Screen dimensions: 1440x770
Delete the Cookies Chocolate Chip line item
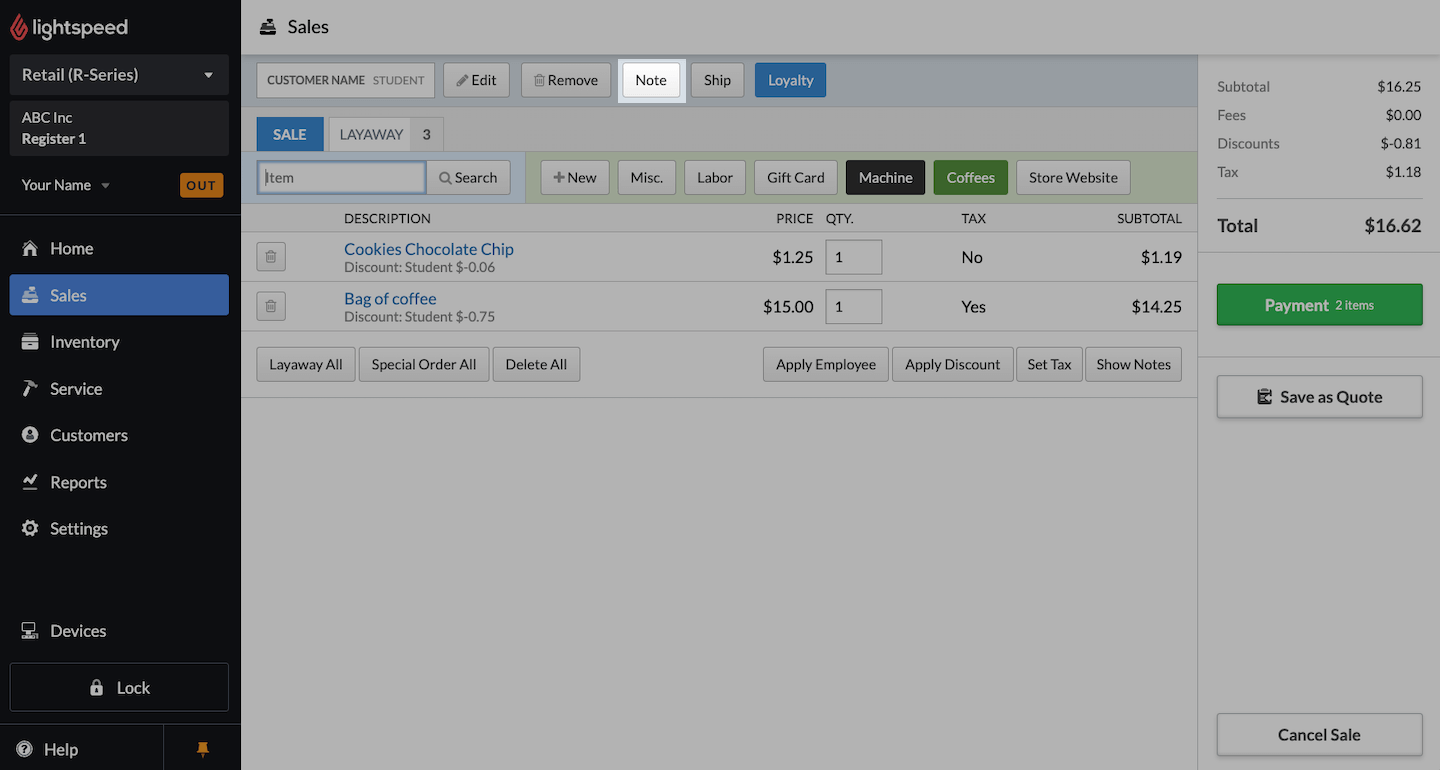tap(271, 257)
